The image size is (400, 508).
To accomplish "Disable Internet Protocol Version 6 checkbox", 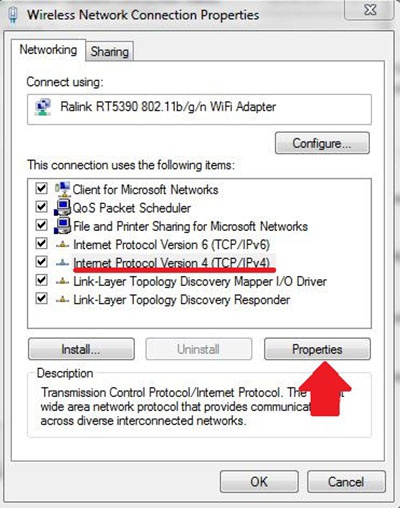I will pos(41,243).
